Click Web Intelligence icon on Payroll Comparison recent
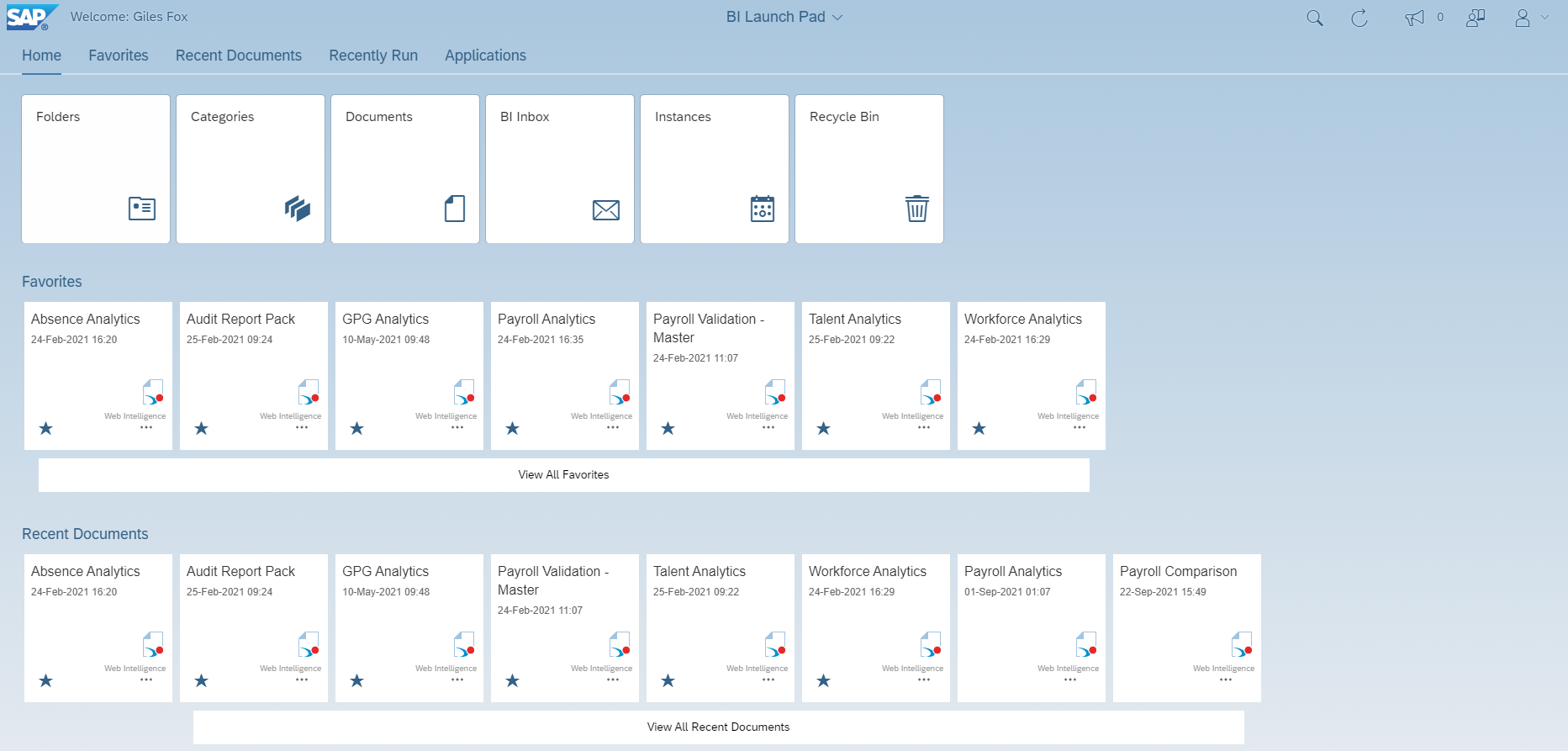The height and width of the screenshot is (751, 1568). click(1242, 645)
